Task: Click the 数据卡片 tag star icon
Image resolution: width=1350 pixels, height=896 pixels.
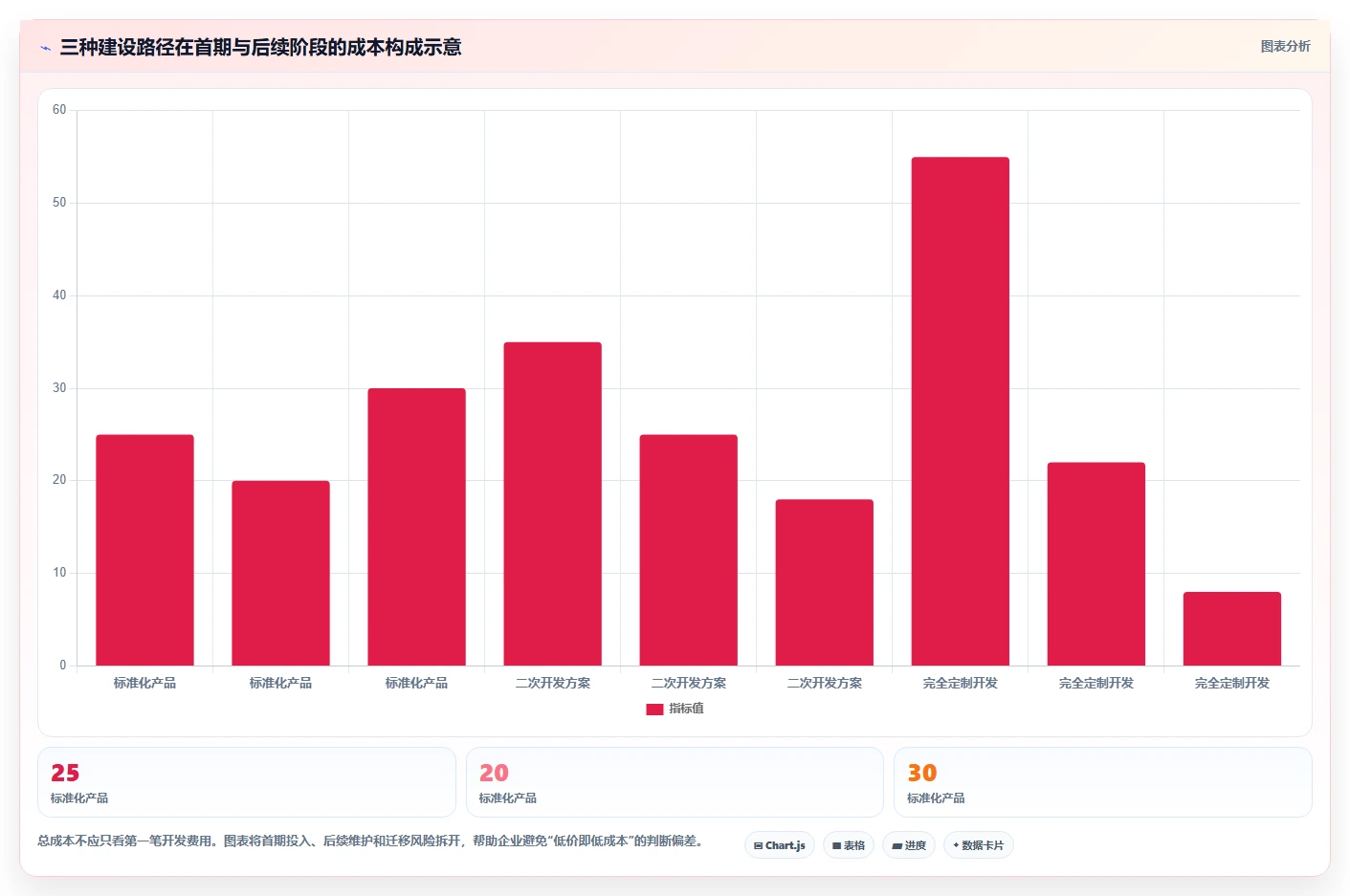Action: 956,845
